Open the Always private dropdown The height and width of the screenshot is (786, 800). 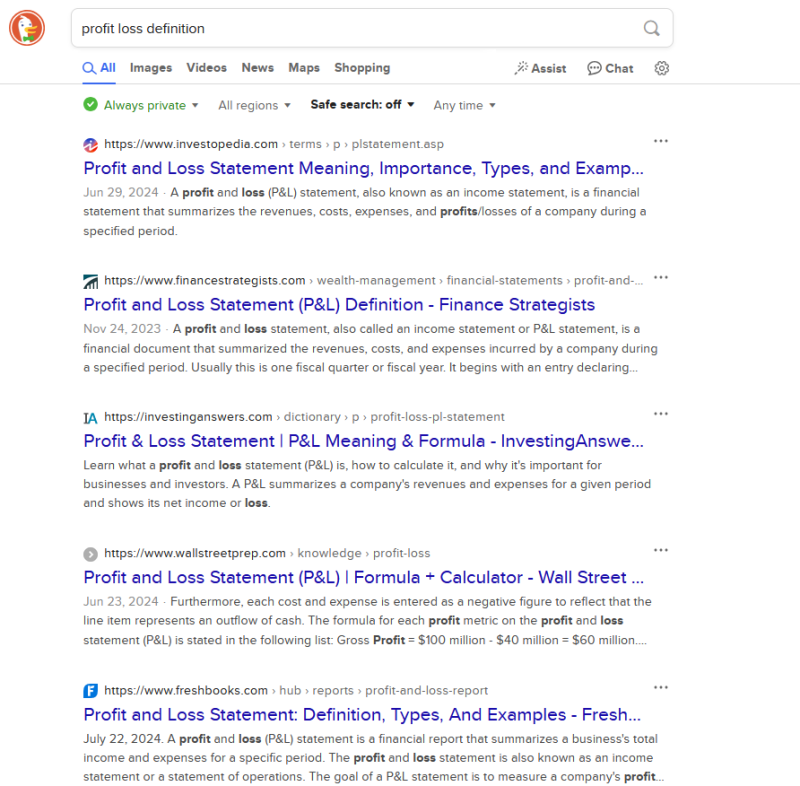151,105
